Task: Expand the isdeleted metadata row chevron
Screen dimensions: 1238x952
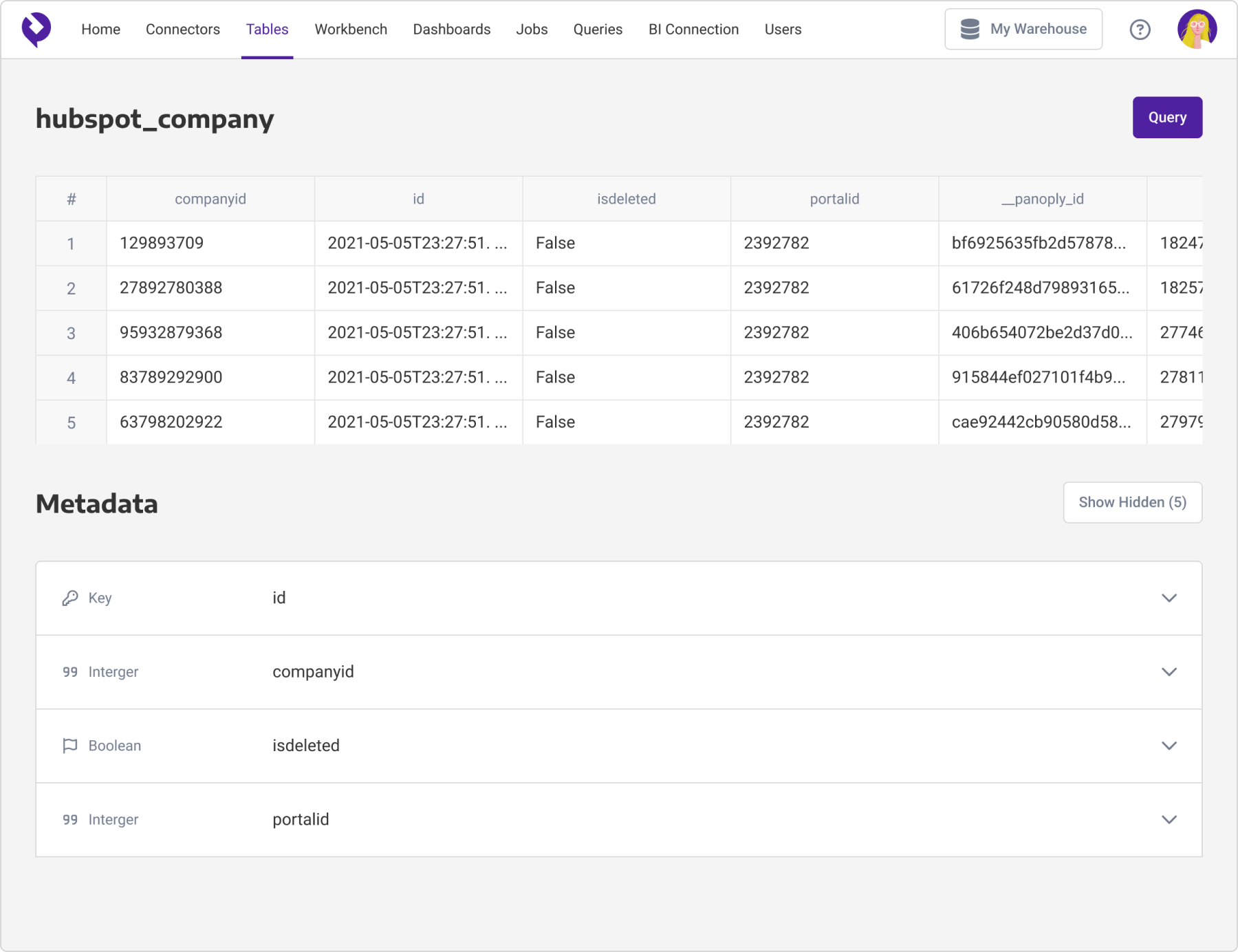Action: (1169, 746)
